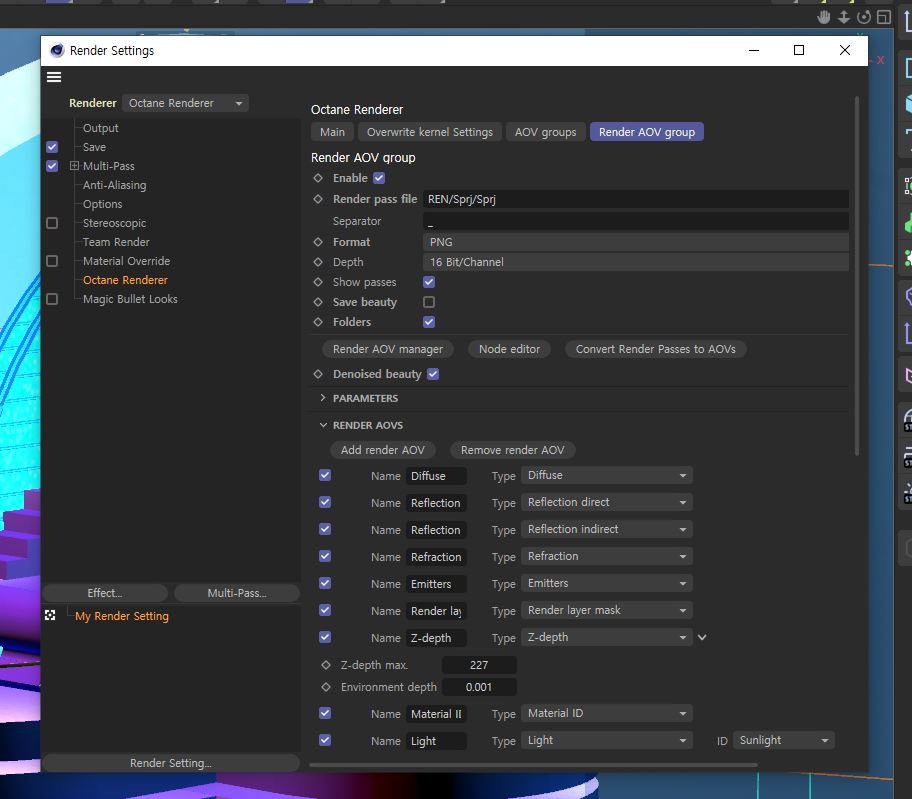Image resolution: width=912 pixels, height=799 pixels.
Task: Click the Add render AOV button
Action: [x=383, y=450]
